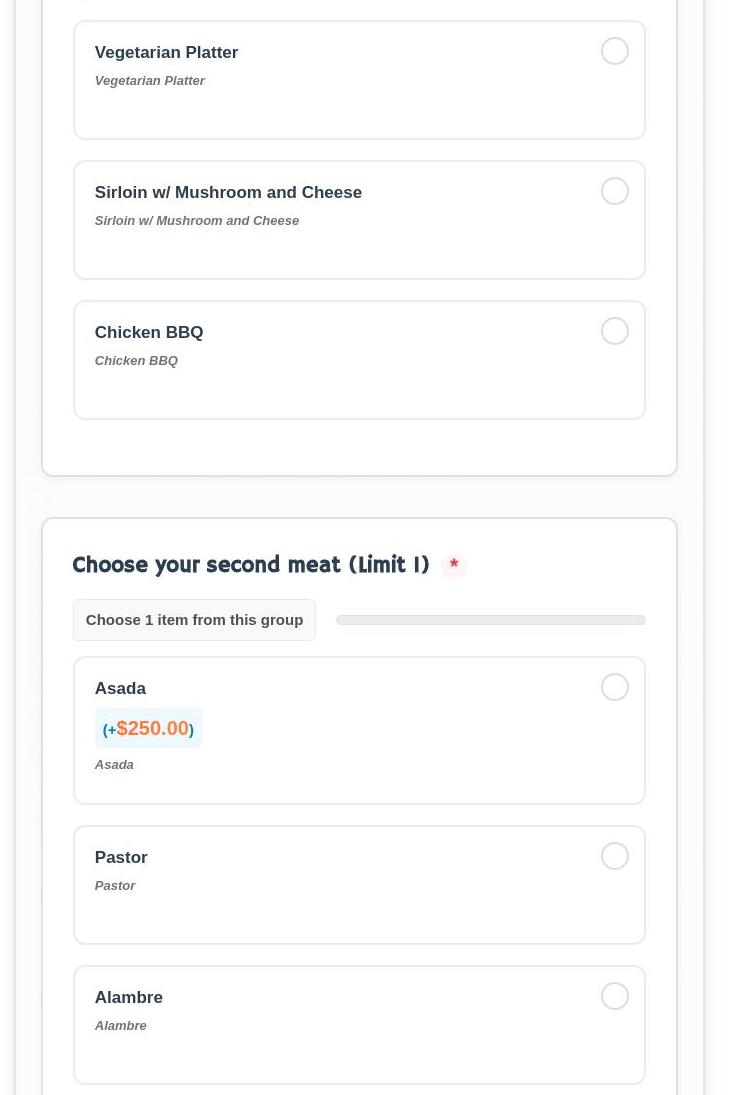Click the italic Chicken BBQ description text
This screenshot has width=730, height=1095.
(x=136, y=360)
